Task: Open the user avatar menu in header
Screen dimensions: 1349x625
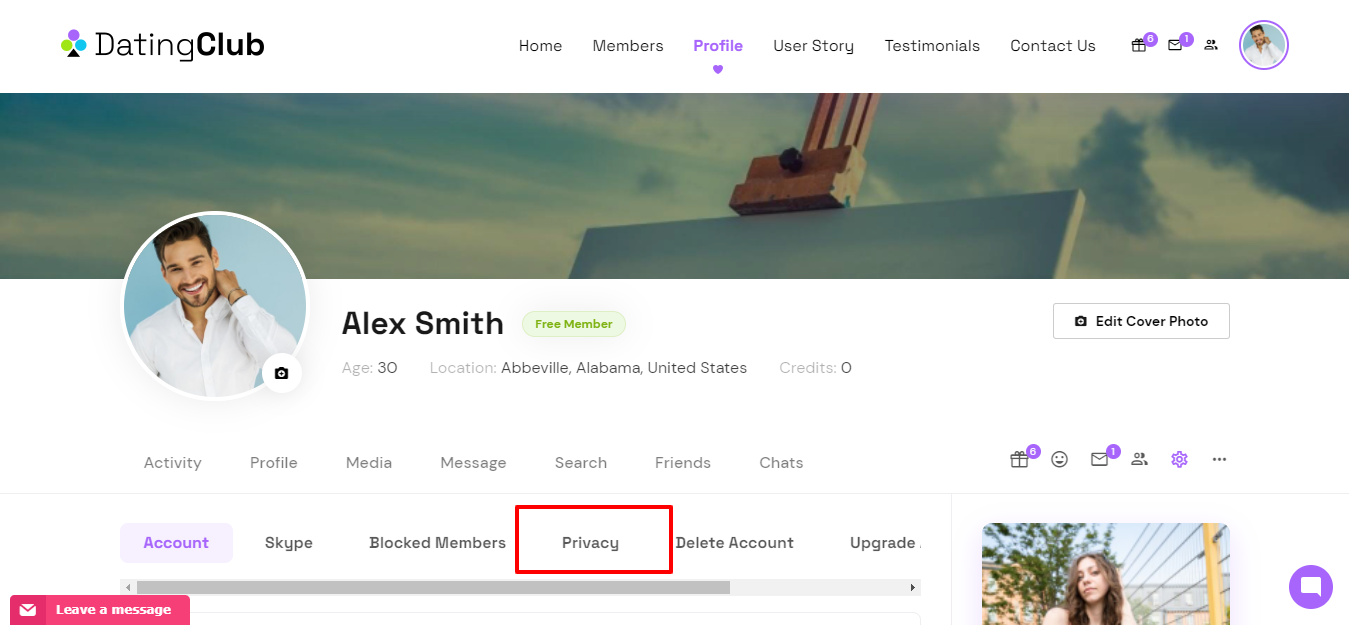Action: [1264, 45]
